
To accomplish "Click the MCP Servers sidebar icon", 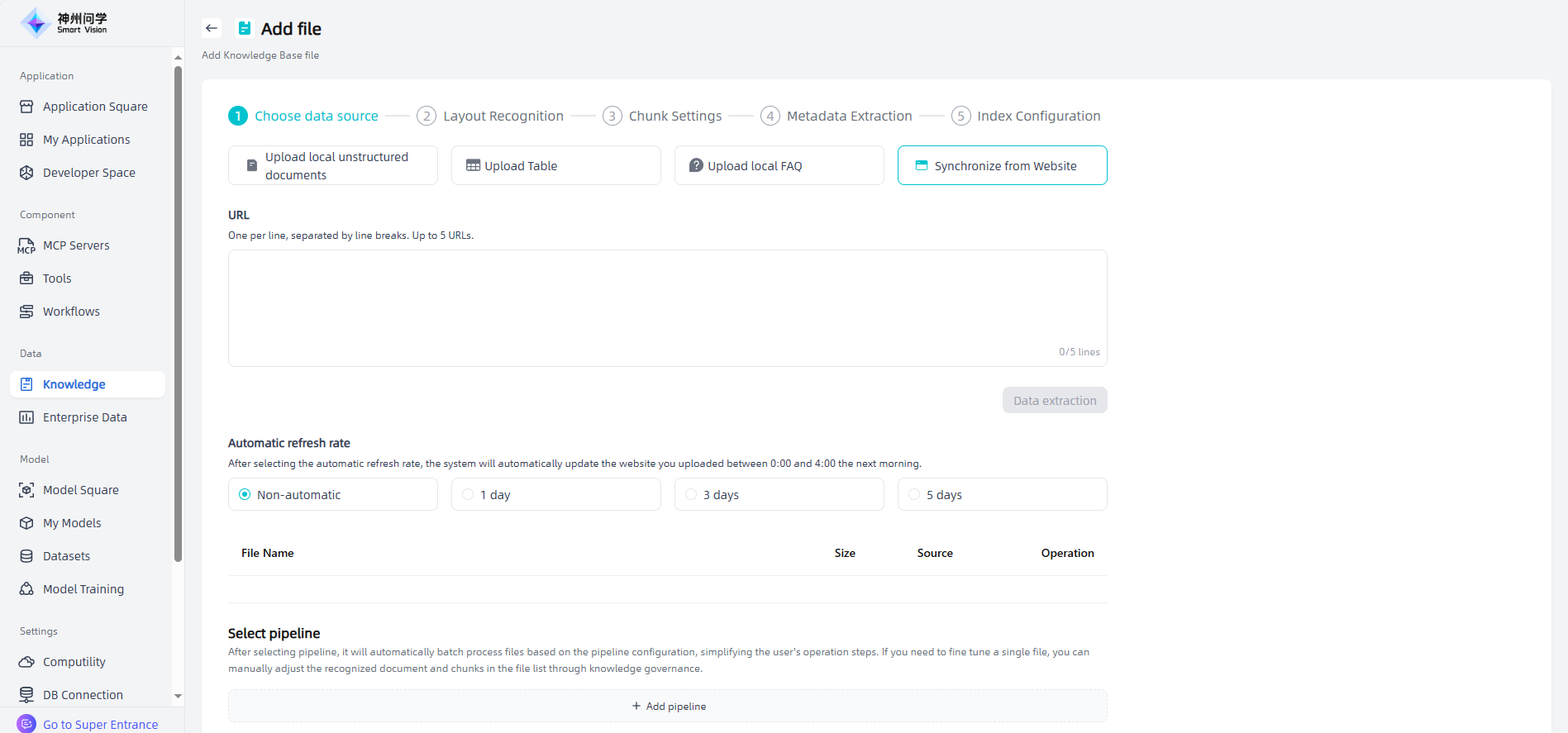I will 26,245.
